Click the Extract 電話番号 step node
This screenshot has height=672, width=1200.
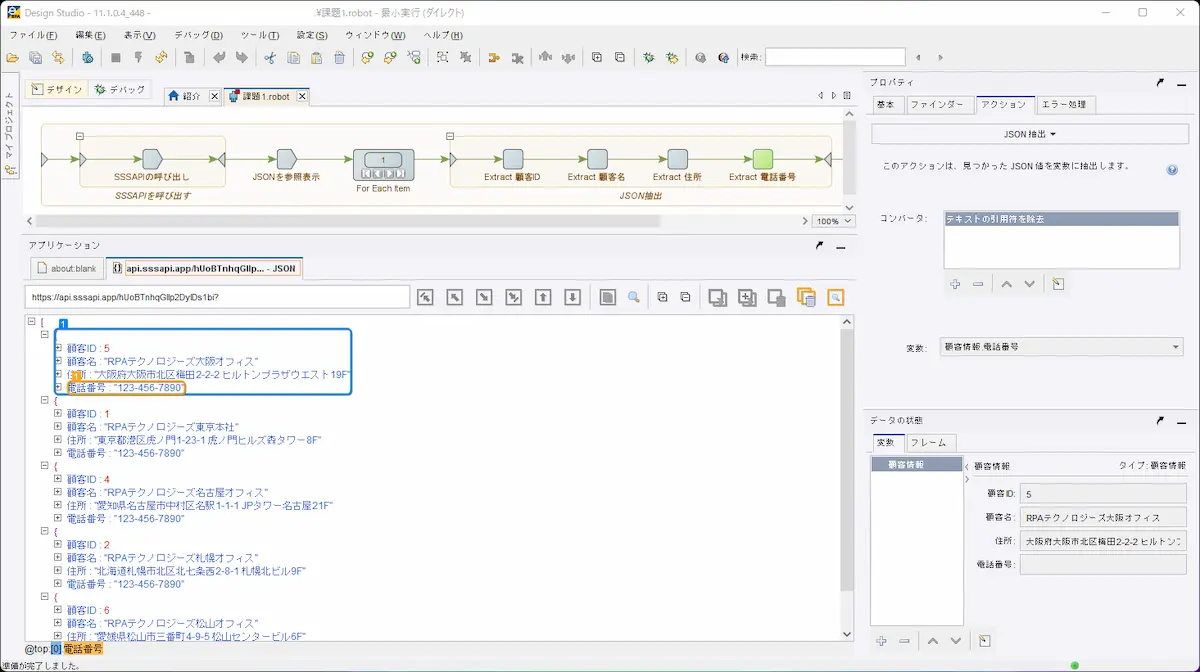tap(763, 159)
